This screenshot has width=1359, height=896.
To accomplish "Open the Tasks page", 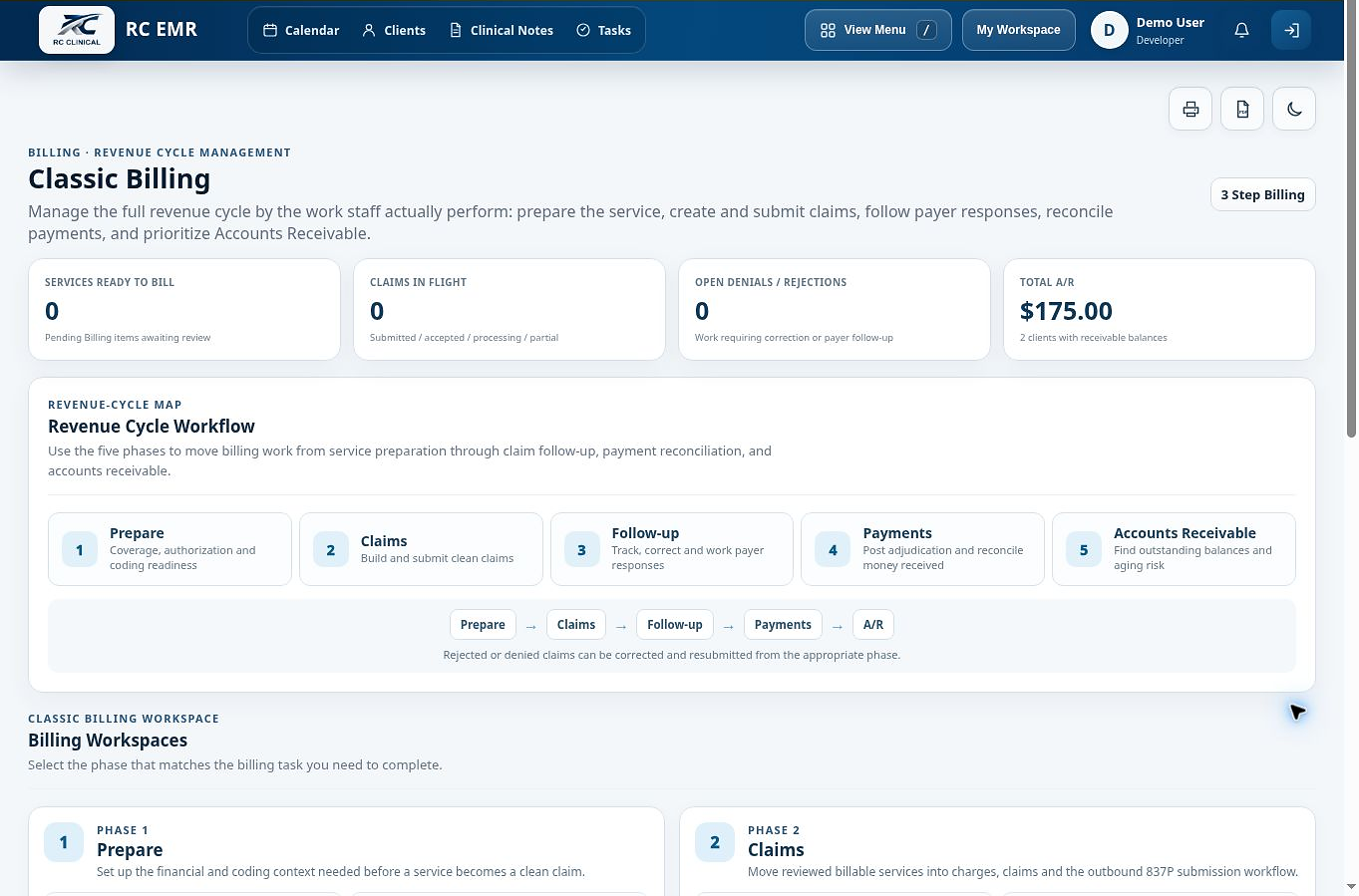I will (603, 31).
